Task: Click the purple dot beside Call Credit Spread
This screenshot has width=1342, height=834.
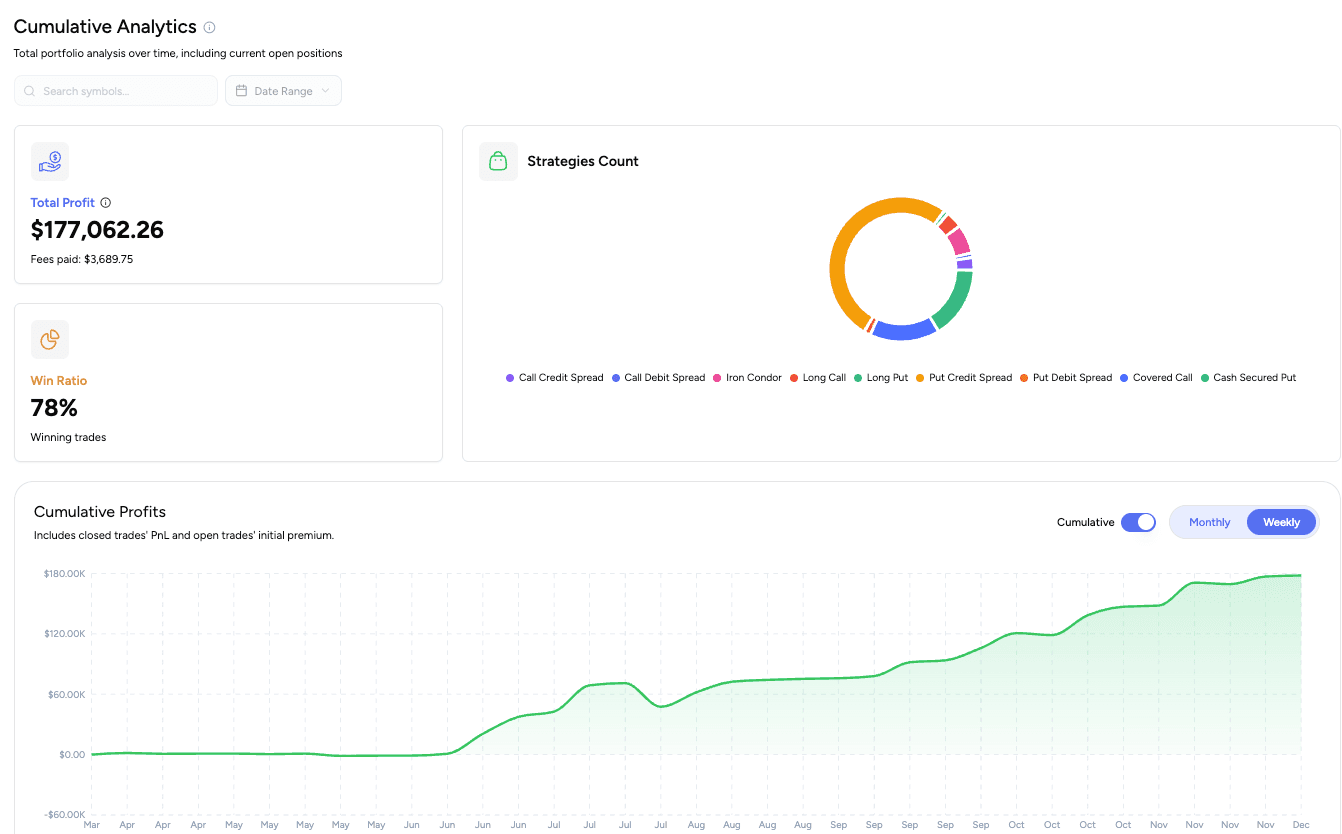Action: pyautogui.click(x=509, y=377)
